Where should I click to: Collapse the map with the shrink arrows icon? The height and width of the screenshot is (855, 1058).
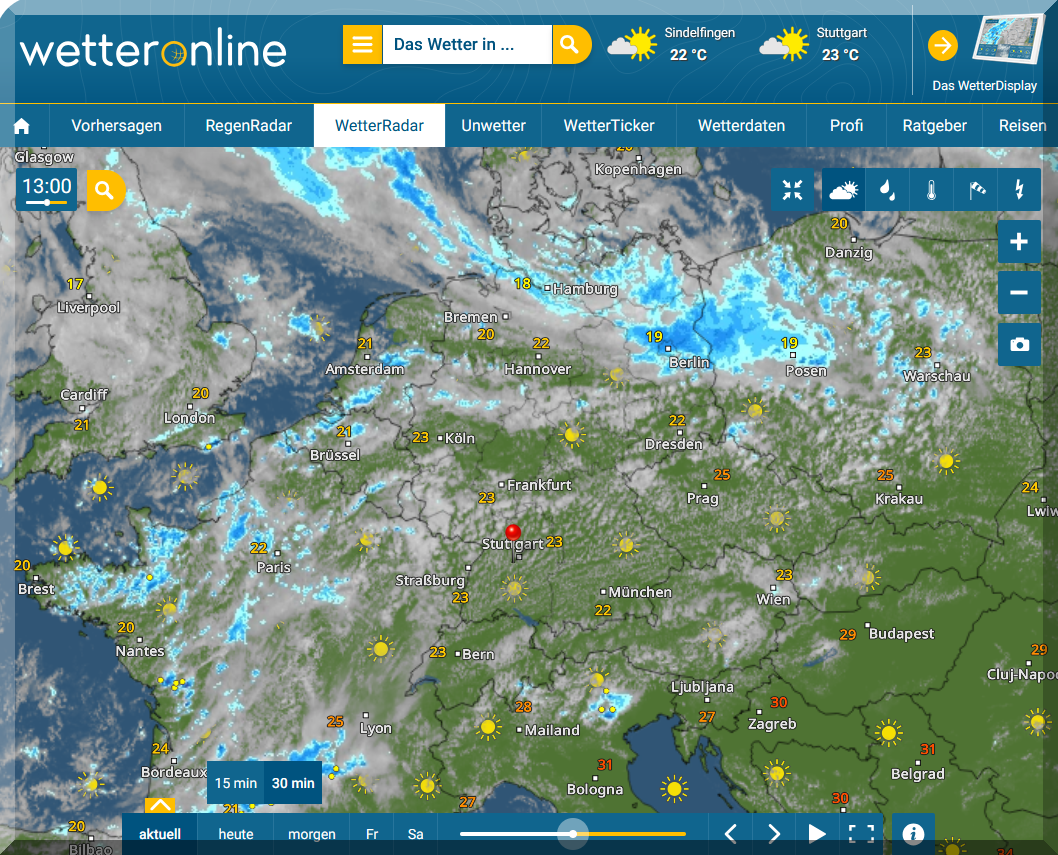pos(793,190)
